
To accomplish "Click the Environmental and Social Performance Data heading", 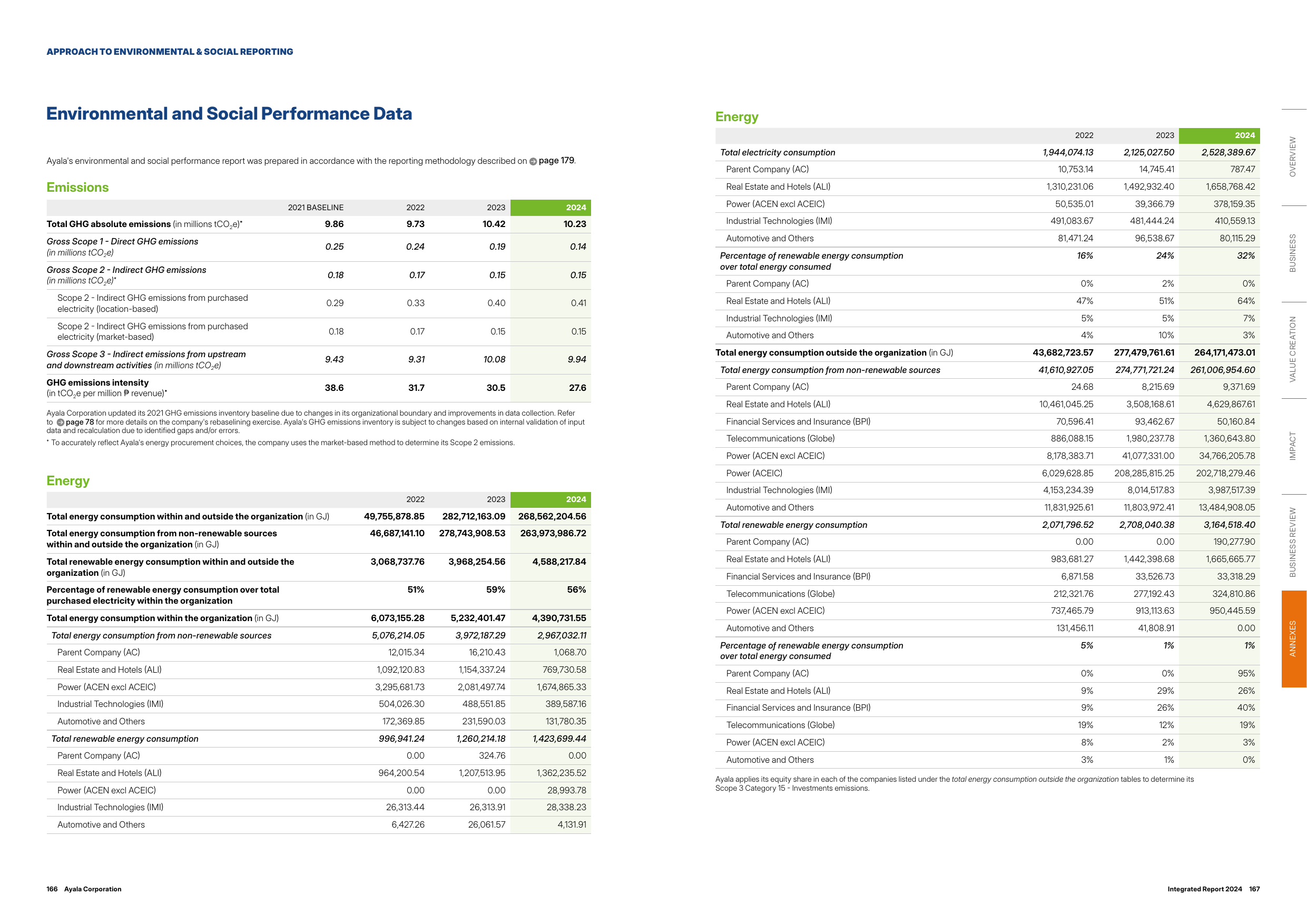I will coord(229,114).
